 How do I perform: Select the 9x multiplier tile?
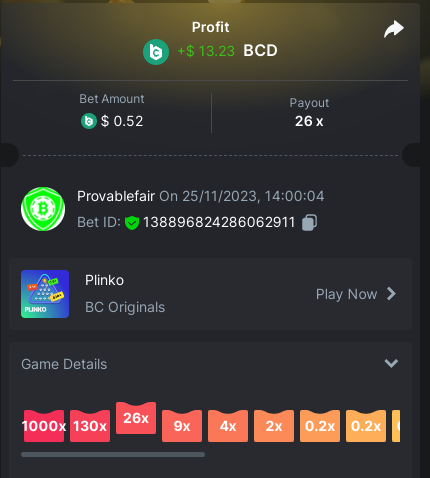point(182,426)
